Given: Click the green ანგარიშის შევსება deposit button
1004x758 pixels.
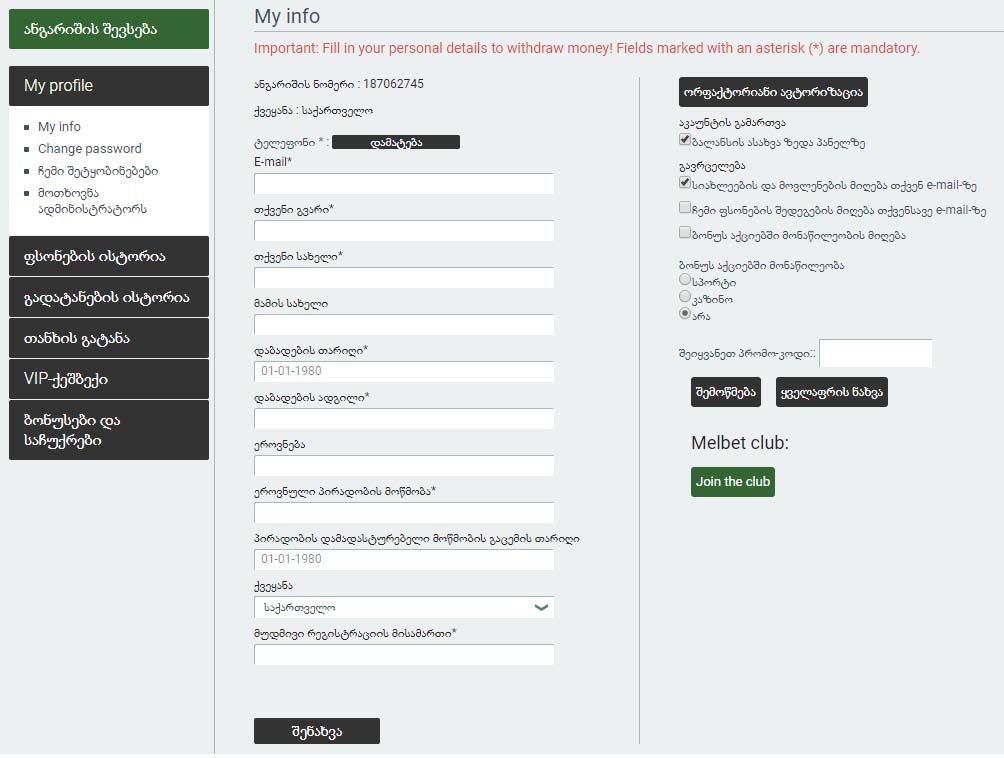Looking at the screenshot, I should 109,29.
